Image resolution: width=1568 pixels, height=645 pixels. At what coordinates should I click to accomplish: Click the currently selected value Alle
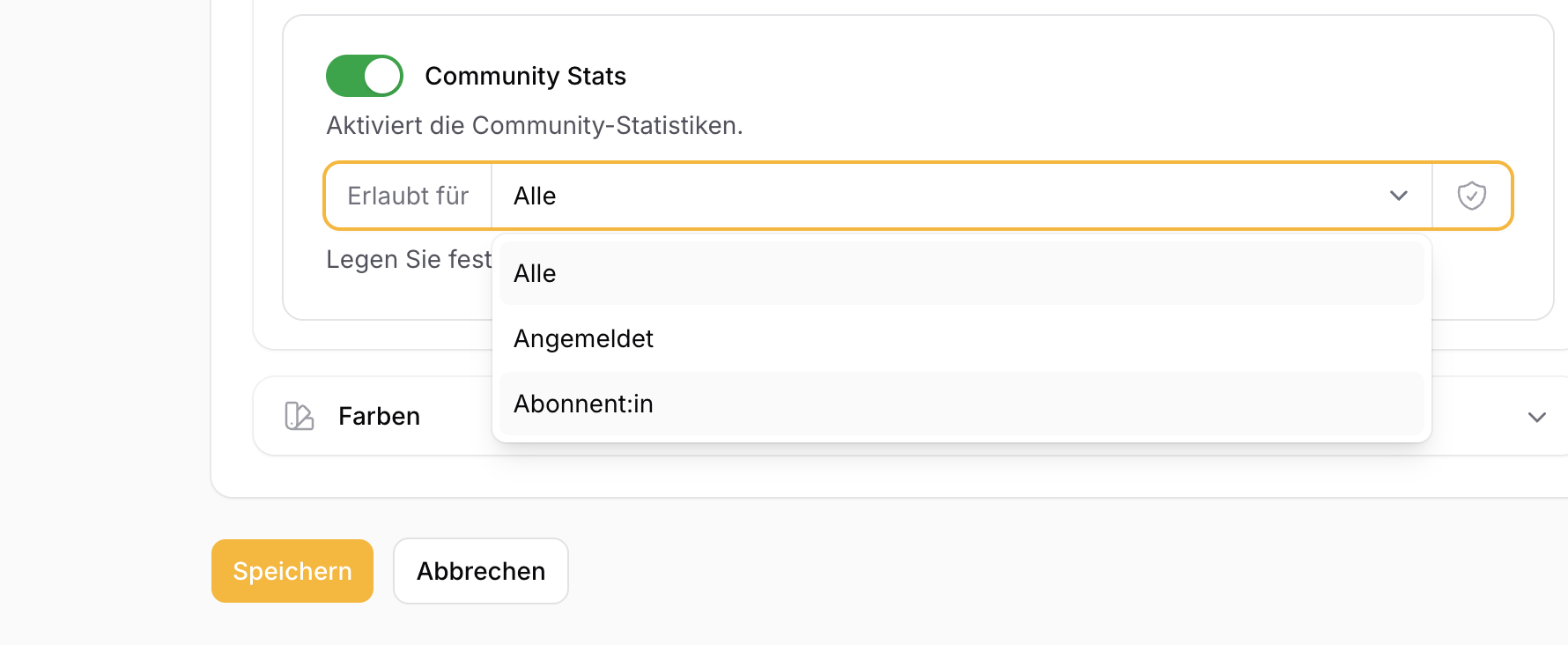[534, 196]
